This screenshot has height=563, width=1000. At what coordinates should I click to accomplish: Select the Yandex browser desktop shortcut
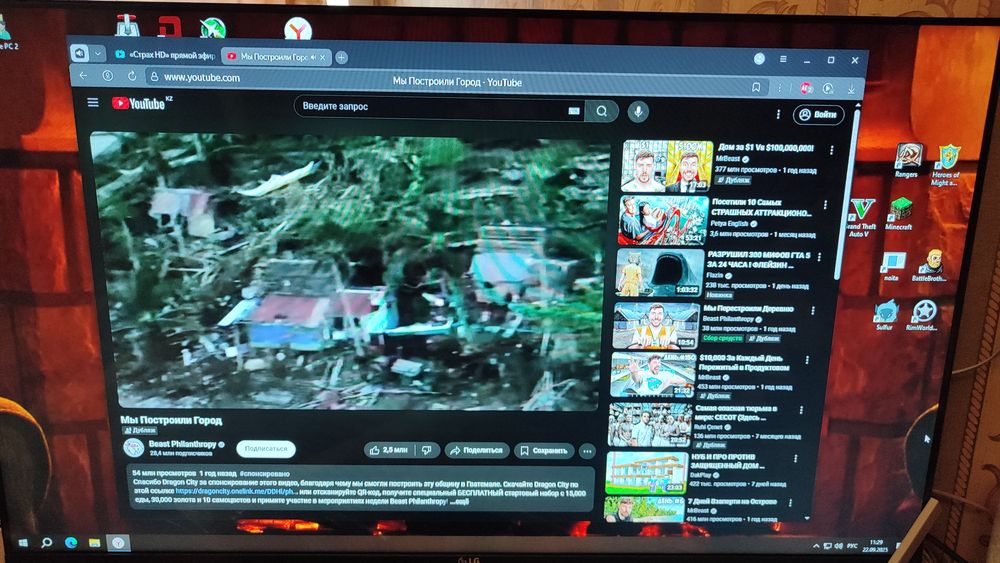pyautogui.click(x=297, y=29)
